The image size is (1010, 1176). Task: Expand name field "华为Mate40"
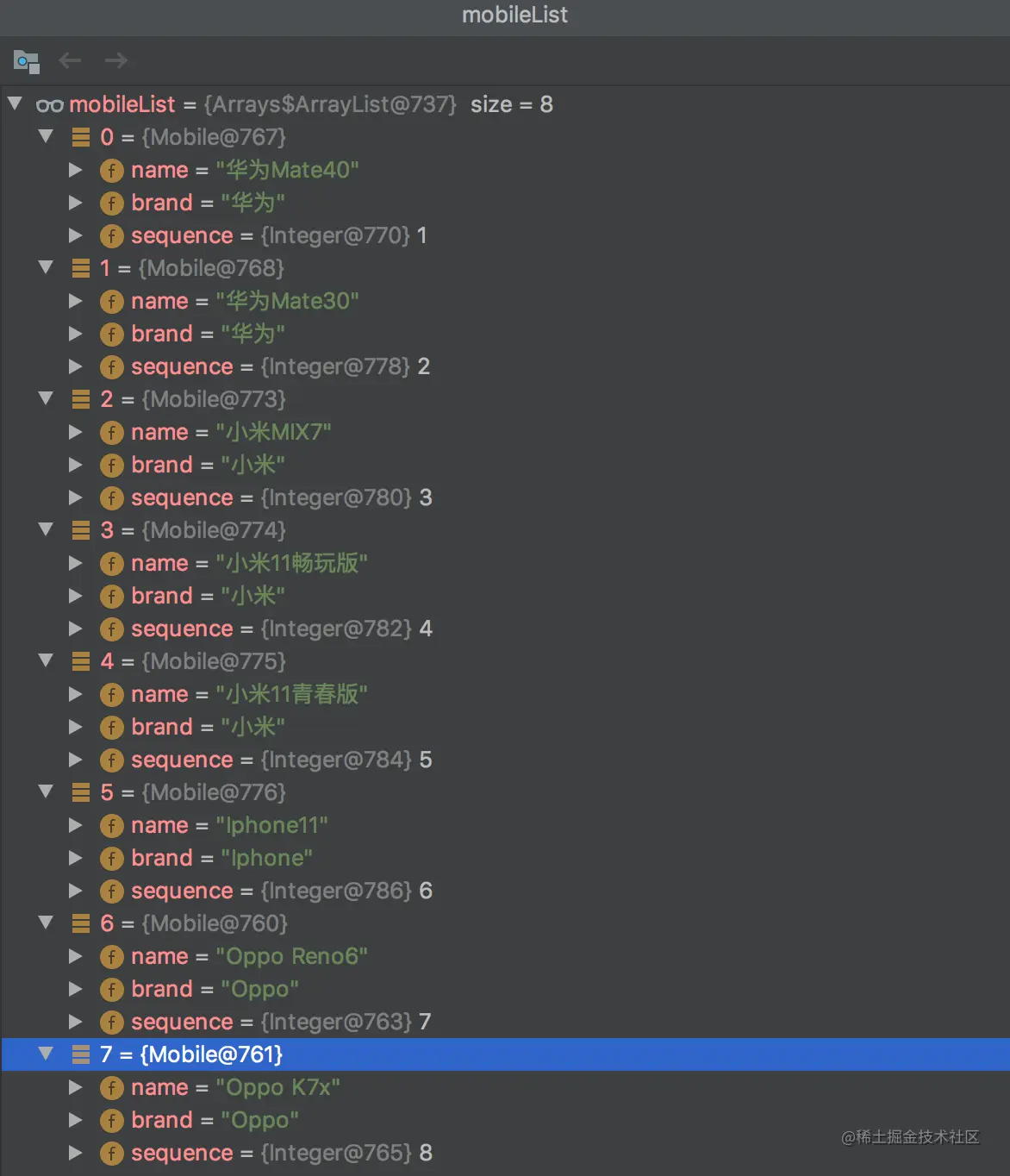[76, 170]
